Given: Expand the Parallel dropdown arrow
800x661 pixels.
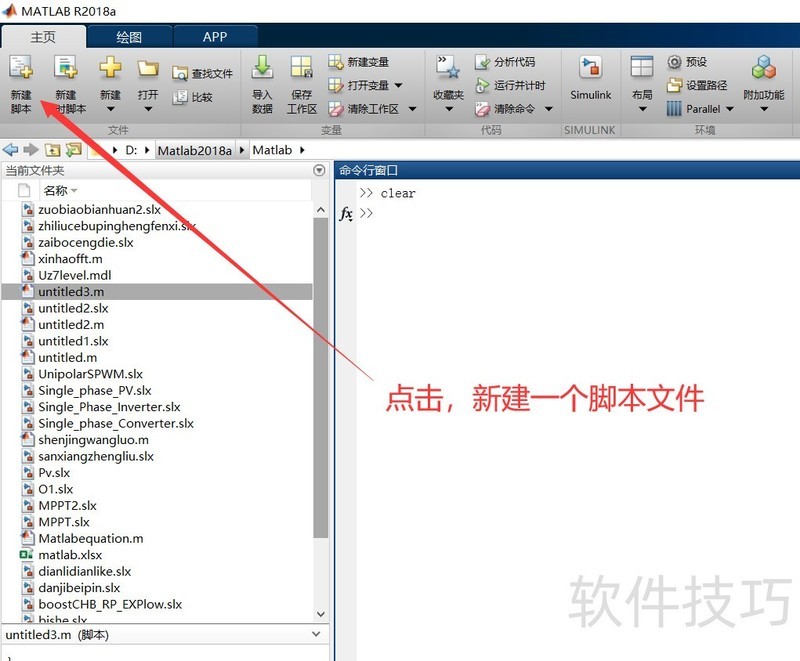Looking at the screenshot, I should [730, 109].
